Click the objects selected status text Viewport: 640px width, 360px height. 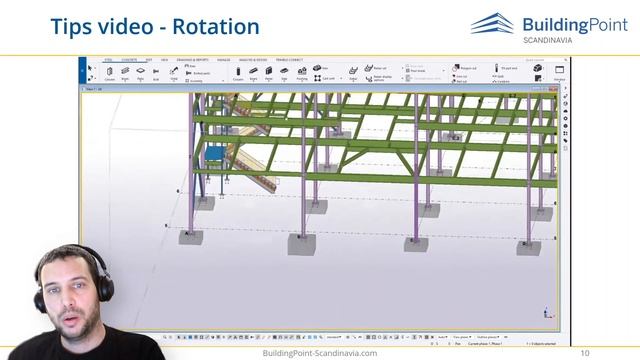click(541, 344)
